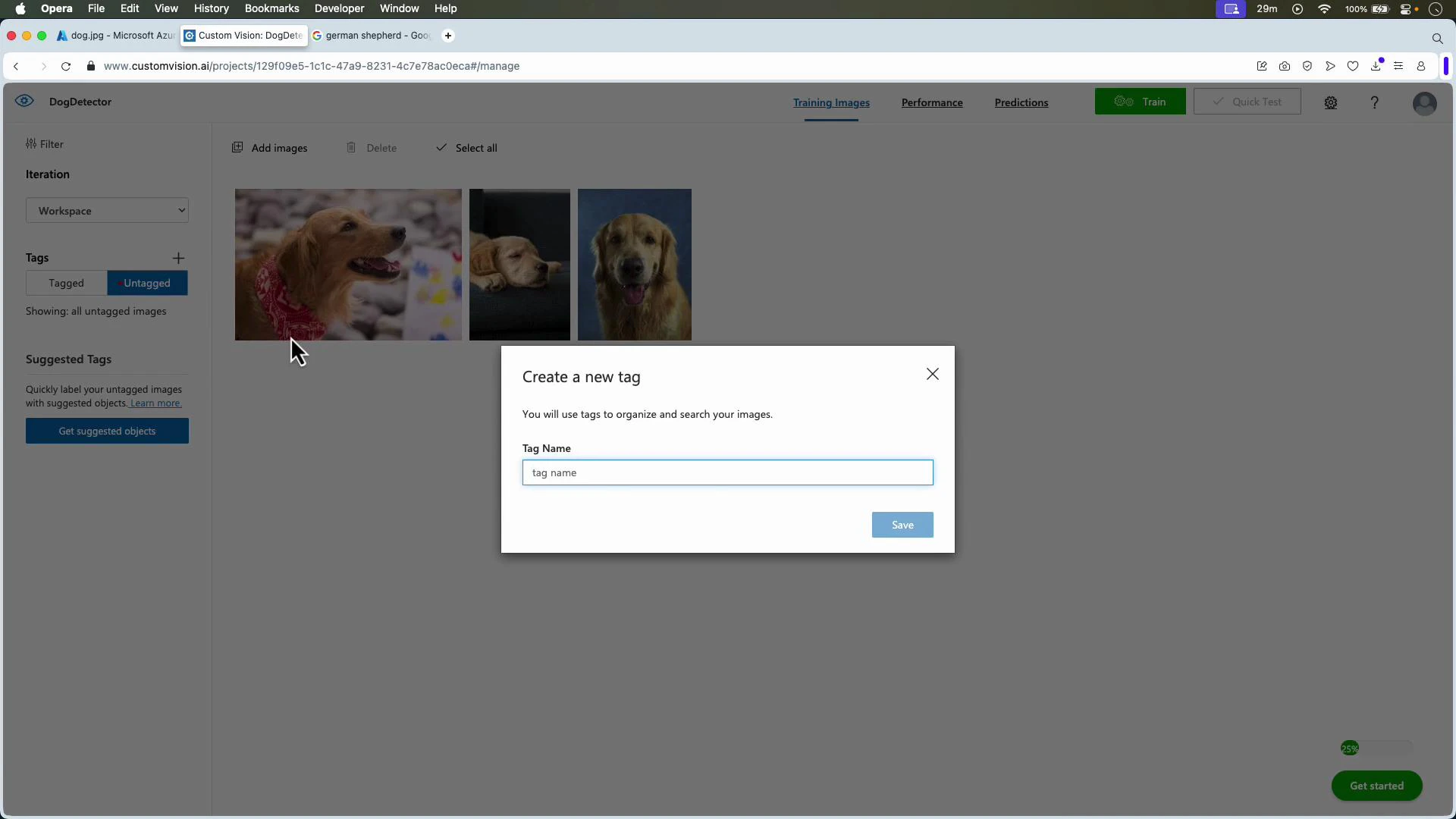This screenshot has width=1456, height=819.
Task: Switch to Untagged images filter
Action: coord(147,283)
